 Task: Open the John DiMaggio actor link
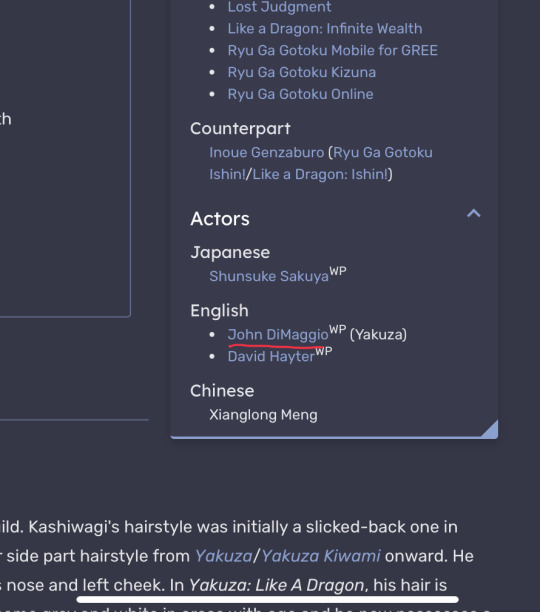coord(278,334)
